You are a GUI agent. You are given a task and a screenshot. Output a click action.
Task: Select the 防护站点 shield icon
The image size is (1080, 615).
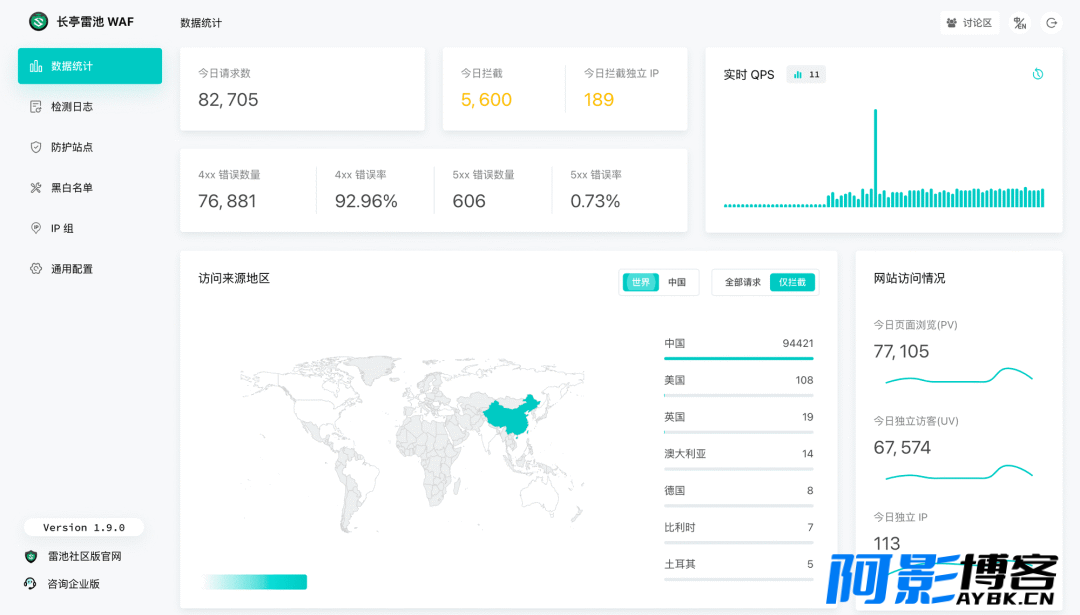click(36, 147)
